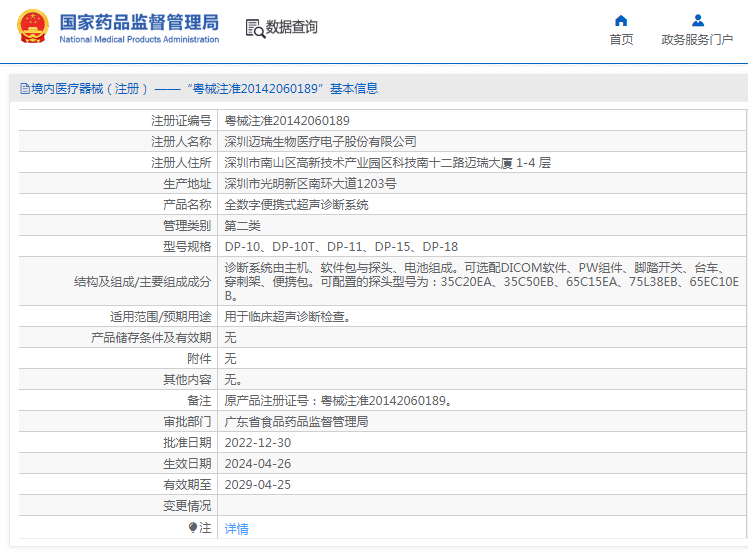Click the 附件 value 无
Viewport: 748px width, 550px height.
pos(230,359)
